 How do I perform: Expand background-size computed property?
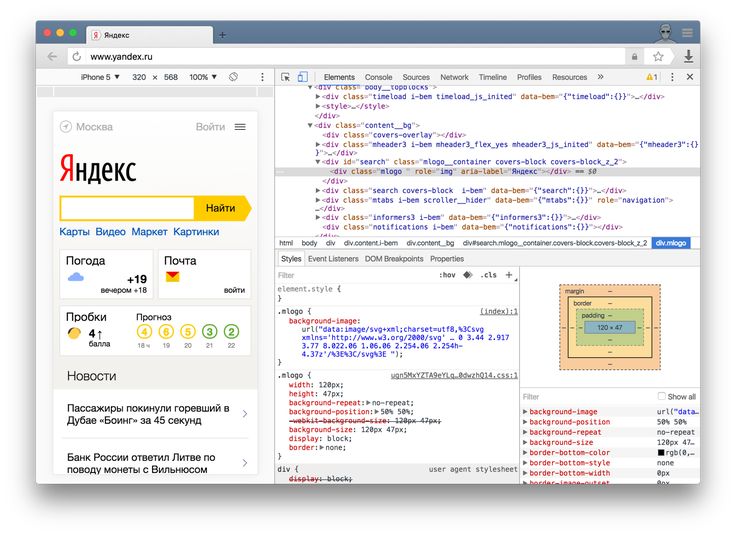click(x=525, y=443)
